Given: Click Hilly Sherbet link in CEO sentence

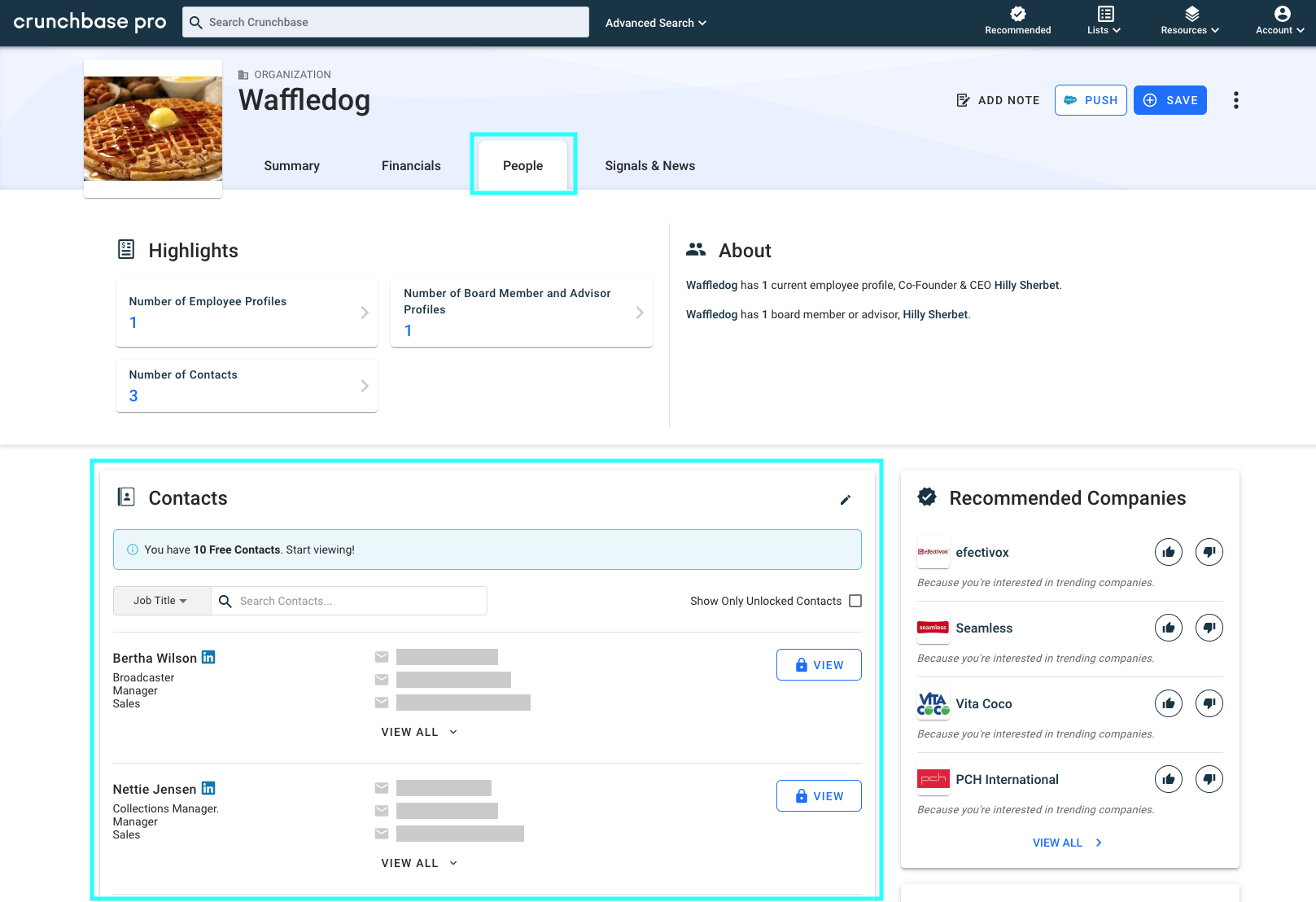Looking at the screenshot, I should [x=1026, y=285].
